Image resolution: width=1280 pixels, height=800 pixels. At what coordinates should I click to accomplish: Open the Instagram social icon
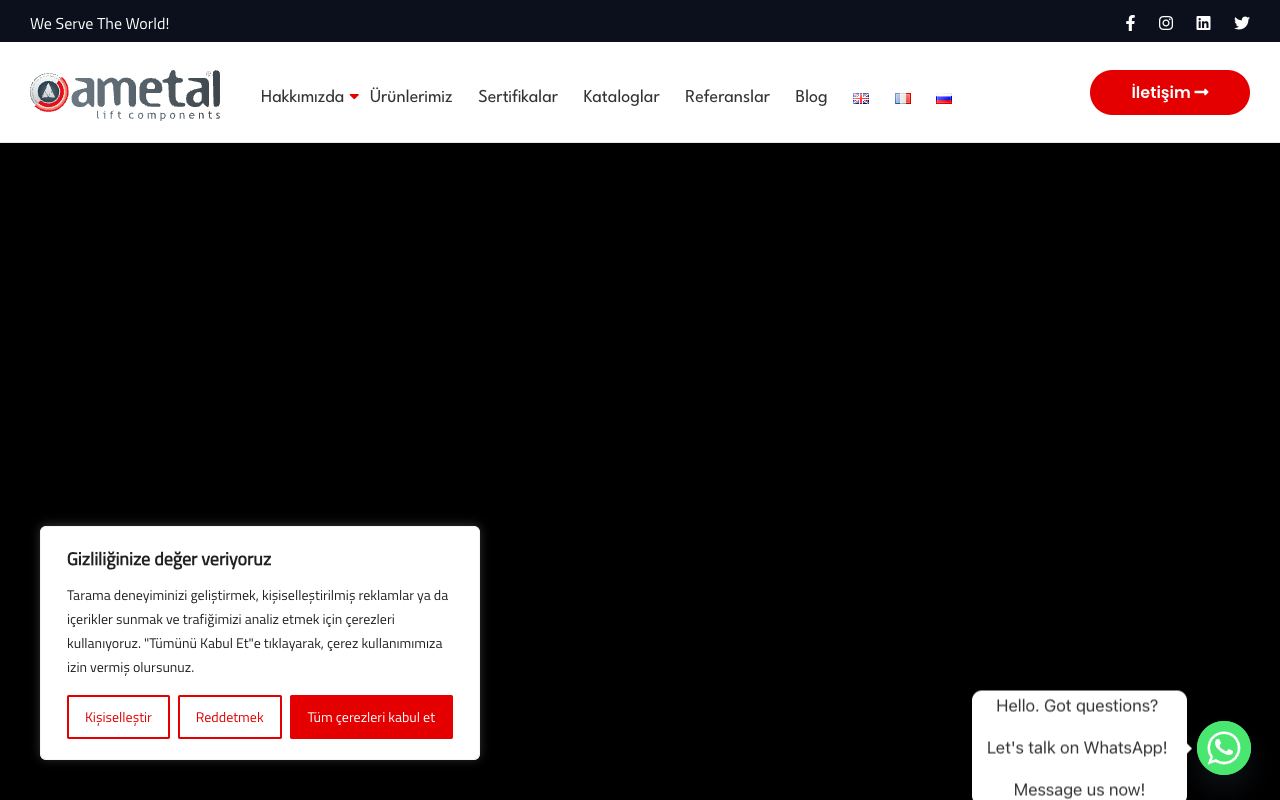click(x=1166, y=23)
